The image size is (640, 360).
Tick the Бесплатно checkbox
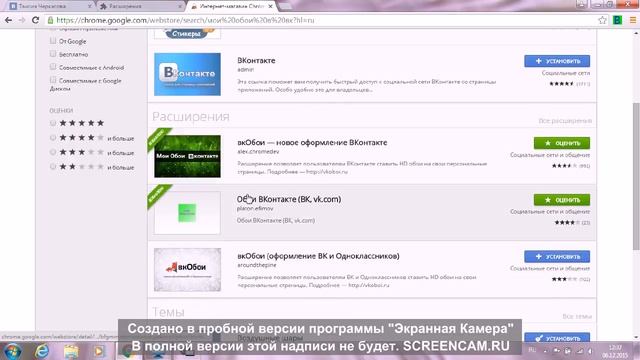(x=53, y=54)
